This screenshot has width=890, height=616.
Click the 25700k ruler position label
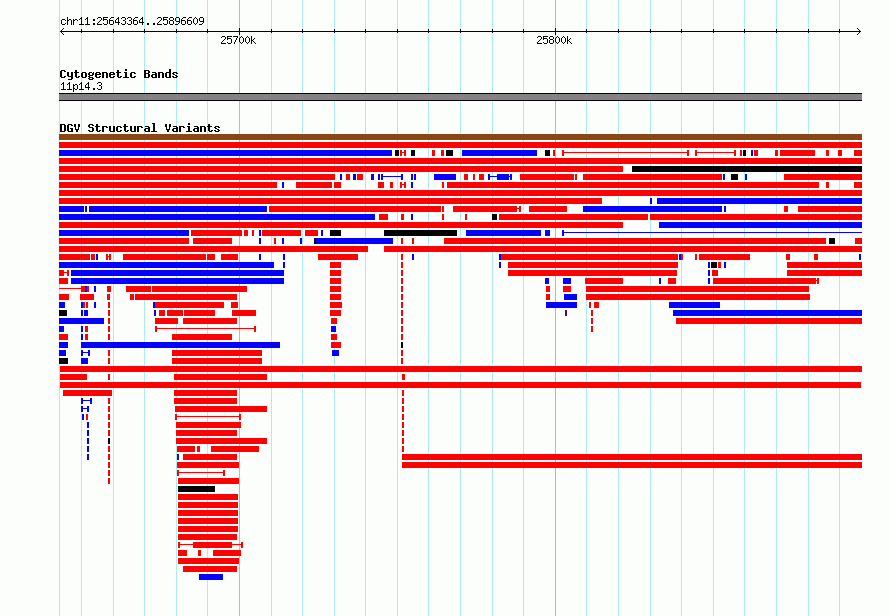pos(238,40)
